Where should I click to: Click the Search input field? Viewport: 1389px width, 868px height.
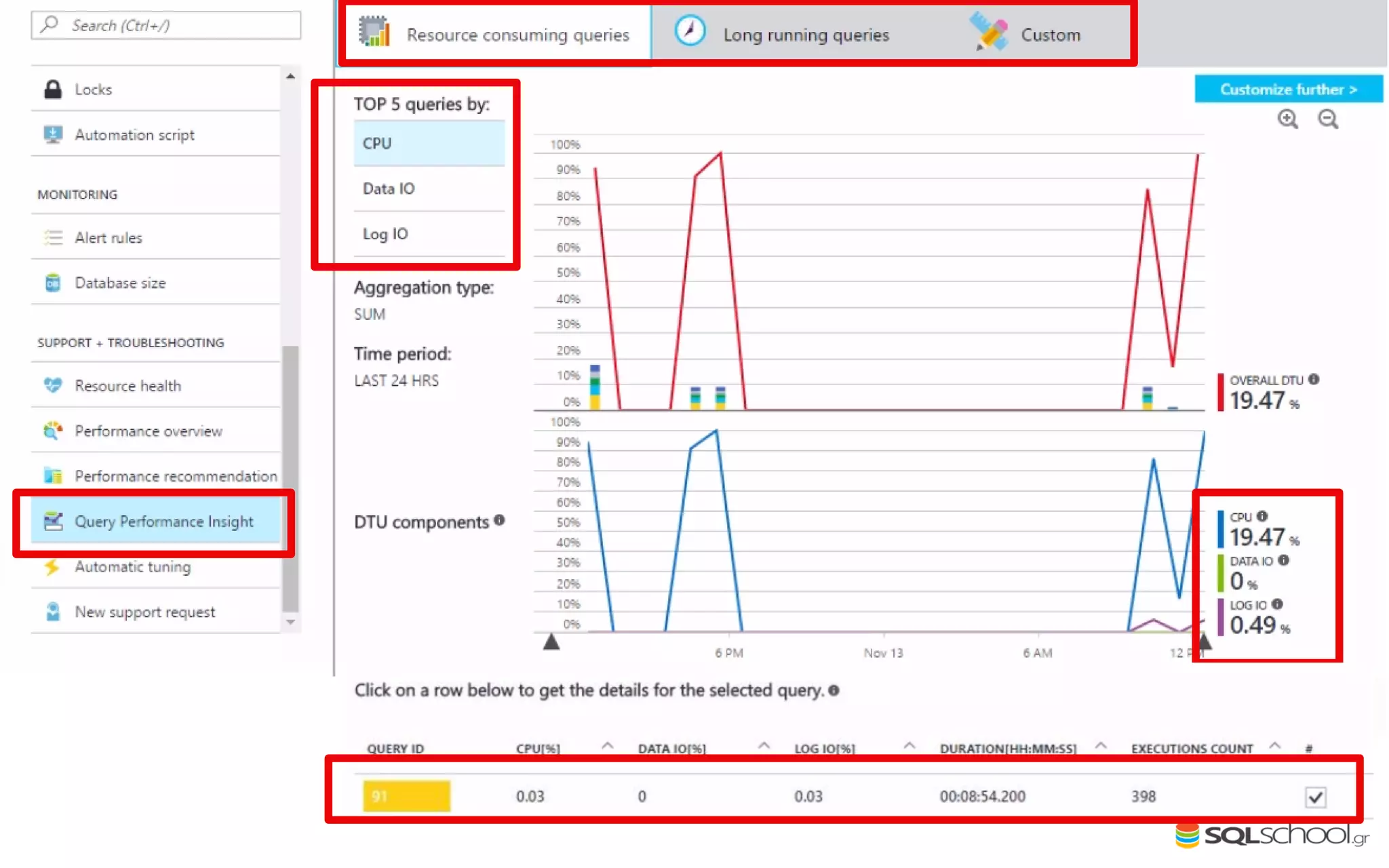(166, 25)
